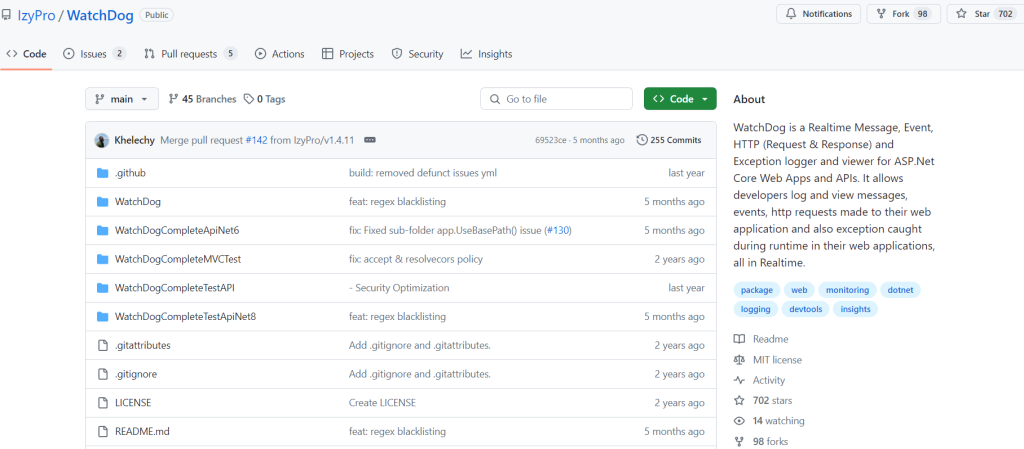Click the fork icon in Fork button
Image resolution: width=1024 pixels, height=449 pixels.
pyautogui.click(x=881, y=14)
